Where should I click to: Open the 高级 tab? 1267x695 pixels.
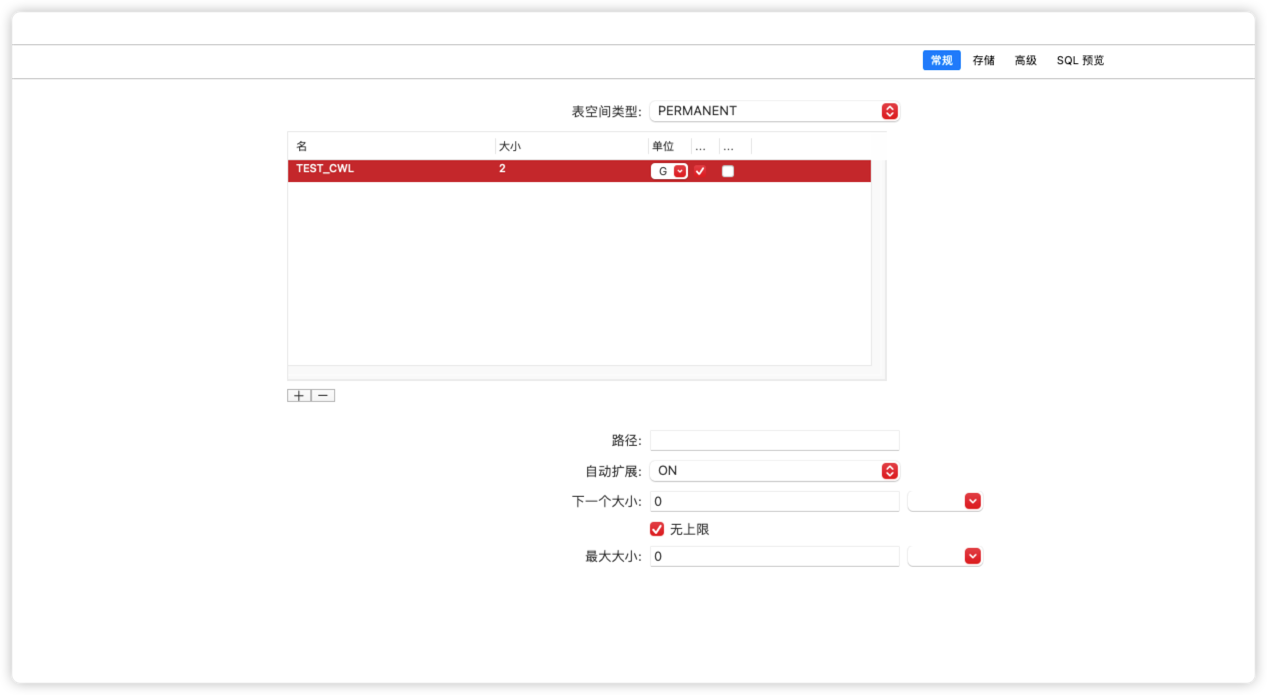coord(1026,60)
